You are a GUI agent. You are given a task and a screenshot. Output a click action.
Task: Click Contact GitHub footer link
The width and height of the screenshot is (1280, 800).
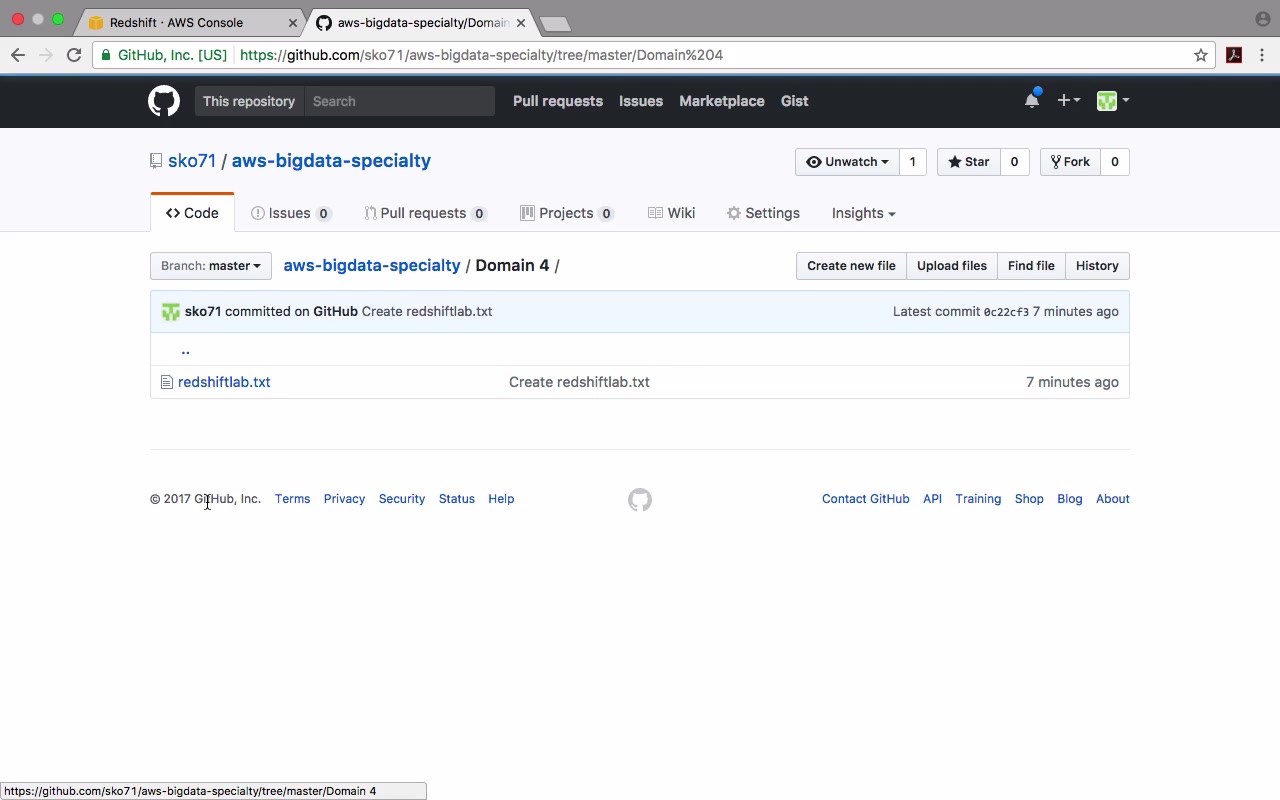[866, 499]
